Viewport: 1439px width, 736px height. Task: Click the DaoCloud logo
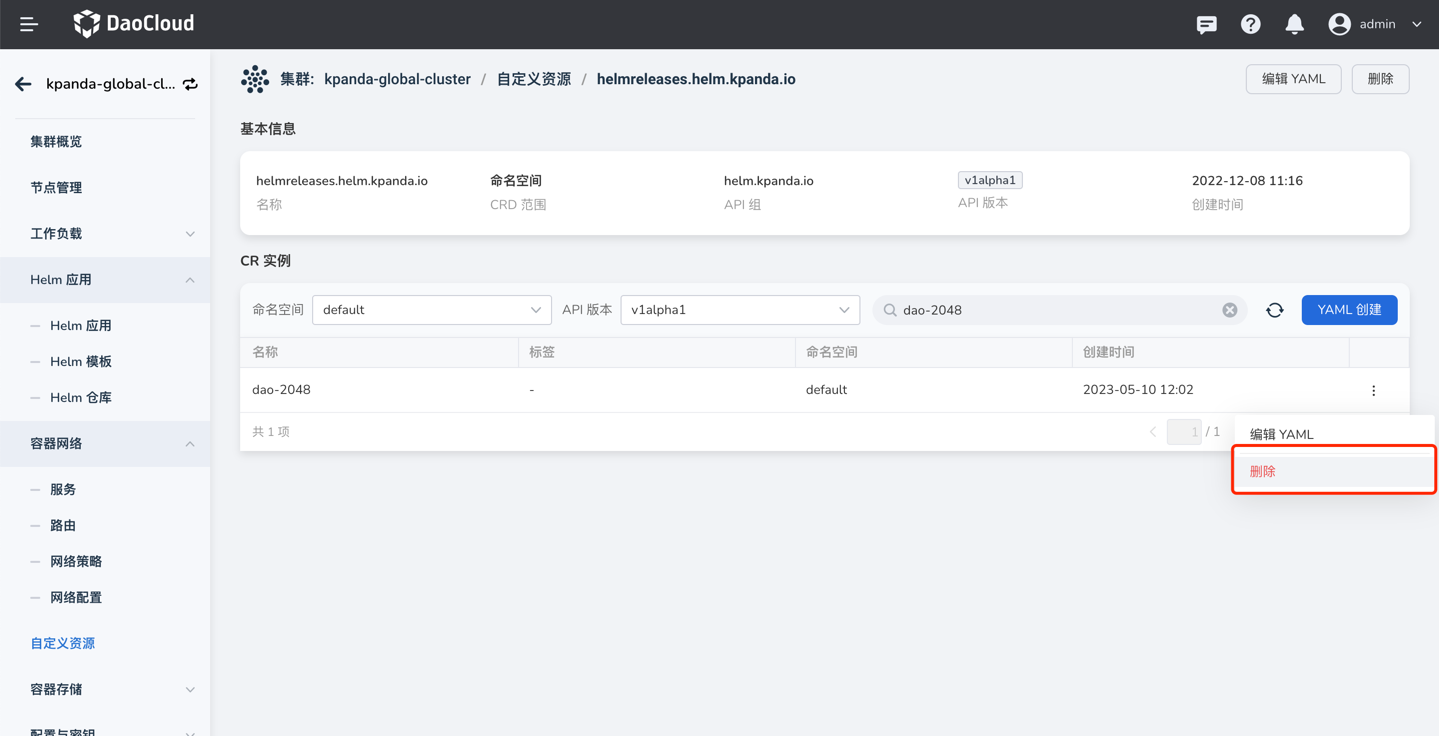click(134, 24)
